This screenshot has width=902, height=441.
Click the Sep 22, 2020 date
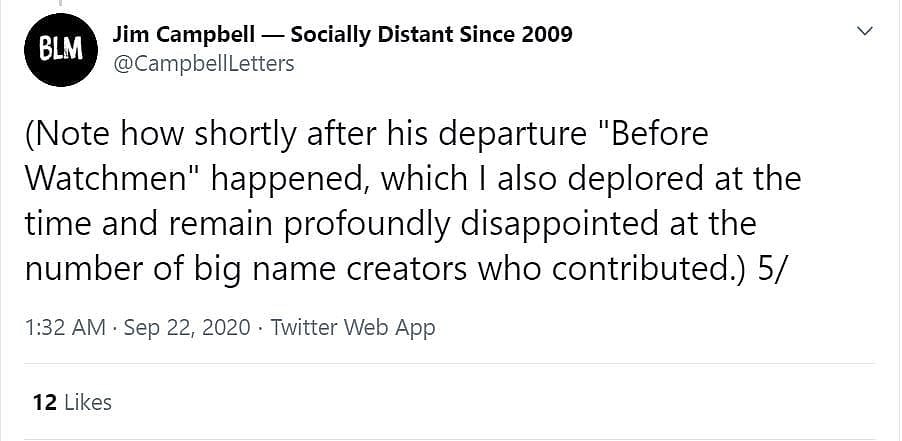[x=188, y=328]
